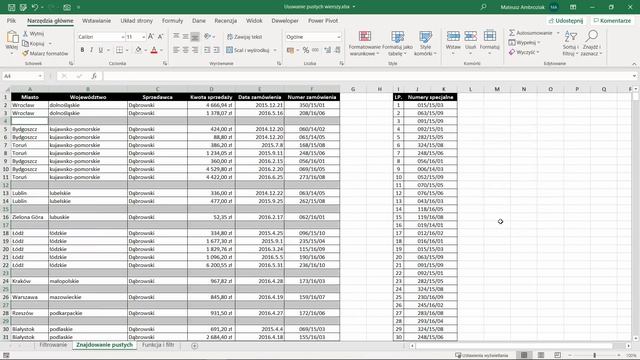640x360 pixels.
Task: Align text to top of cell
Action: click(176, 37)
